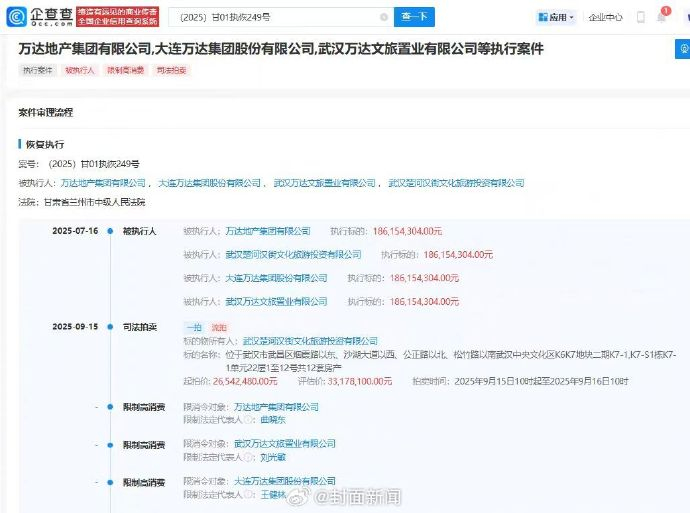Click the 2025-07-16 timeline marker dot
Image resolution: width=690 pixels, height=513 pixels.
[110, 231]
